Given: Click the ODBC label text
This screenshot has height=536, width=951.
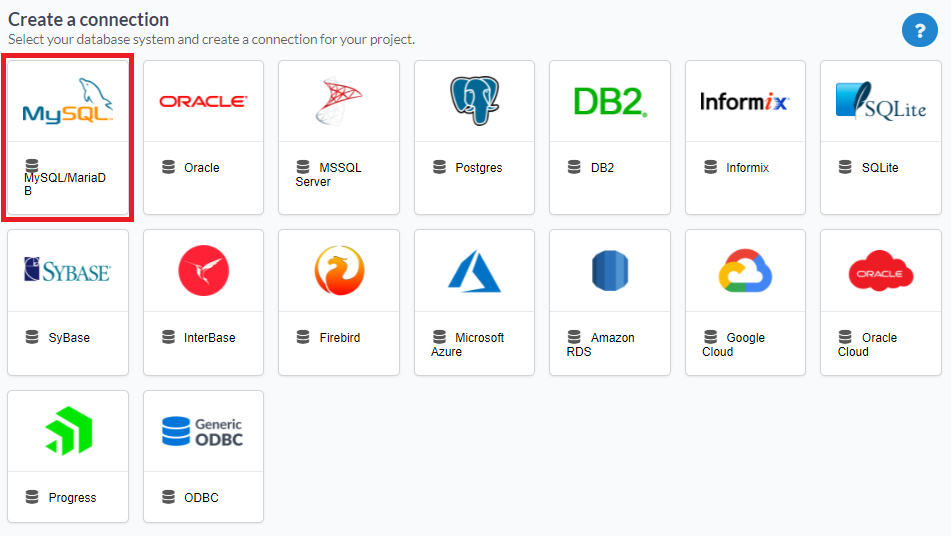Looking at the screenshot, I should pyautogui.click(x=201, y=498).
